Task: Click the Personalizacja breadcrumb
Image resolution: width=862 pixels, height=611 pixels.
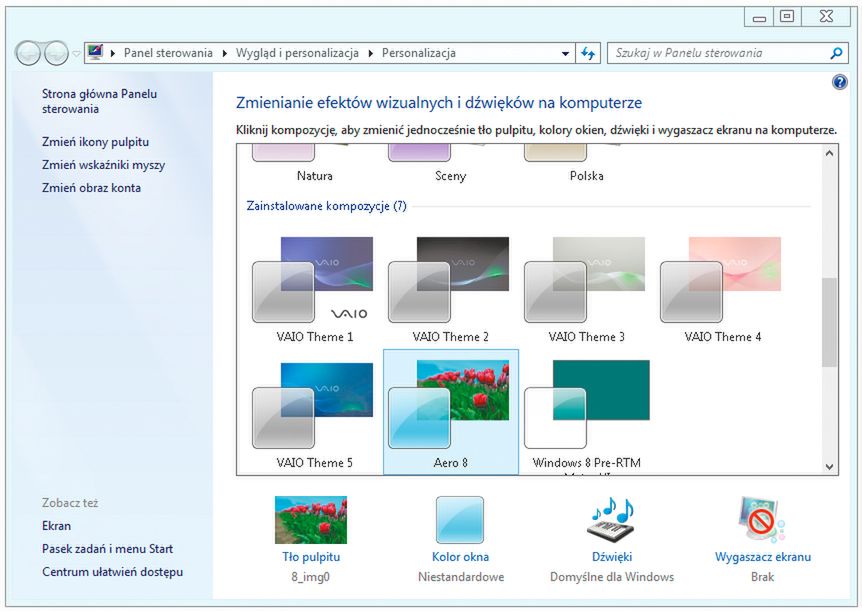Action: [x=419, y=53]
